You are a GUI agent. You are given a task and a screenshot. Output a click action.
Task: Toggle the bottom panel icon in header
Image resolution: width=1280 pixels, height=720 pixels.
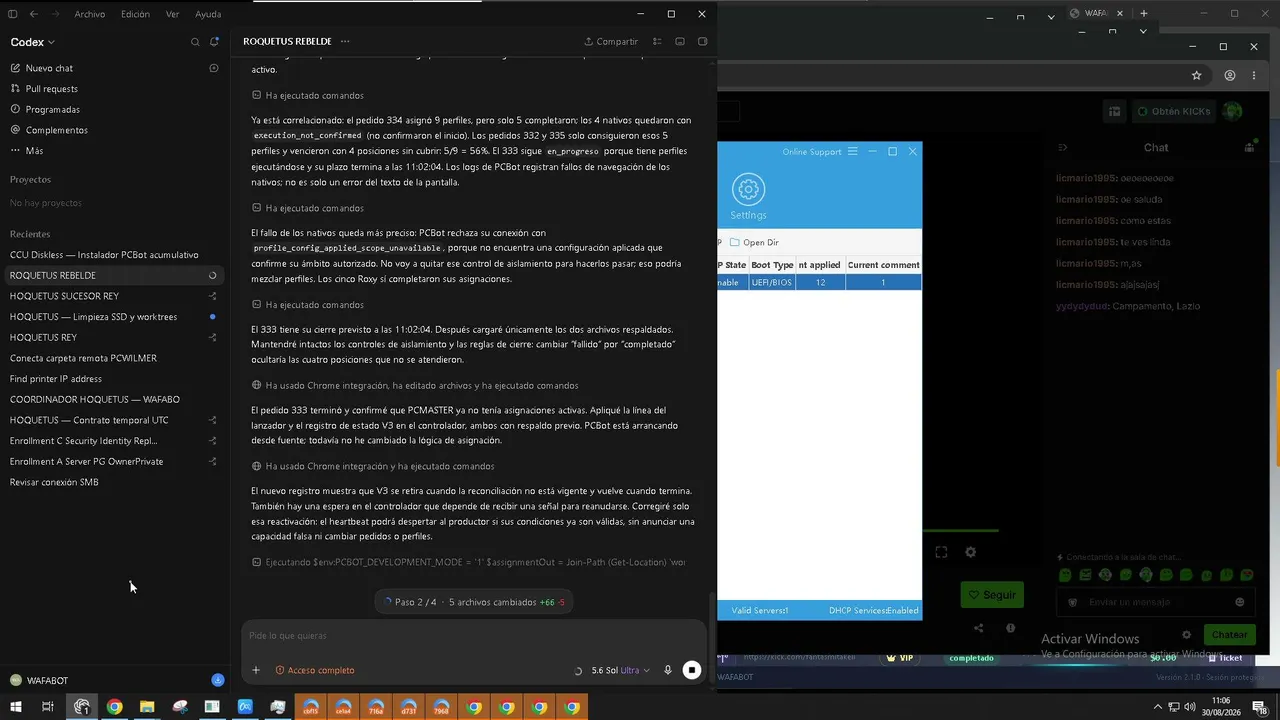(x=680, y=42)
